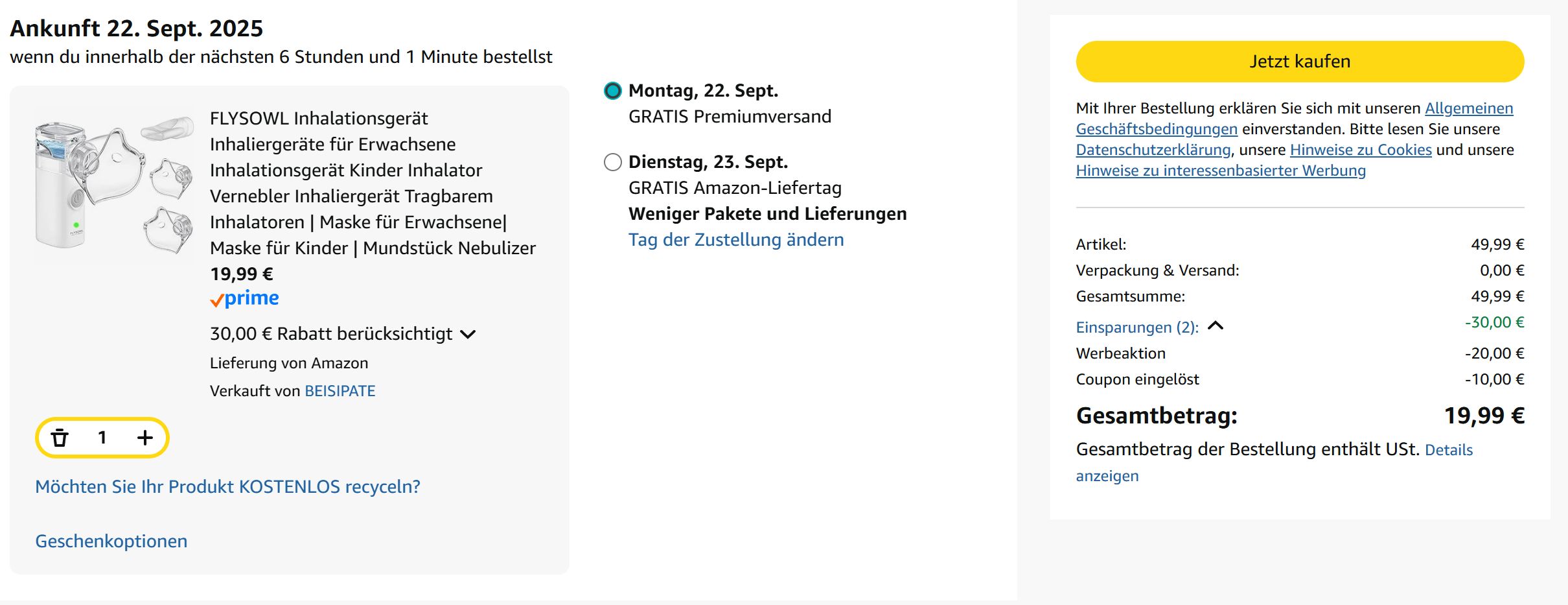Click the FLYSOWL inhaler product thumbnail
1568x605 pixels.
[114, 185]
